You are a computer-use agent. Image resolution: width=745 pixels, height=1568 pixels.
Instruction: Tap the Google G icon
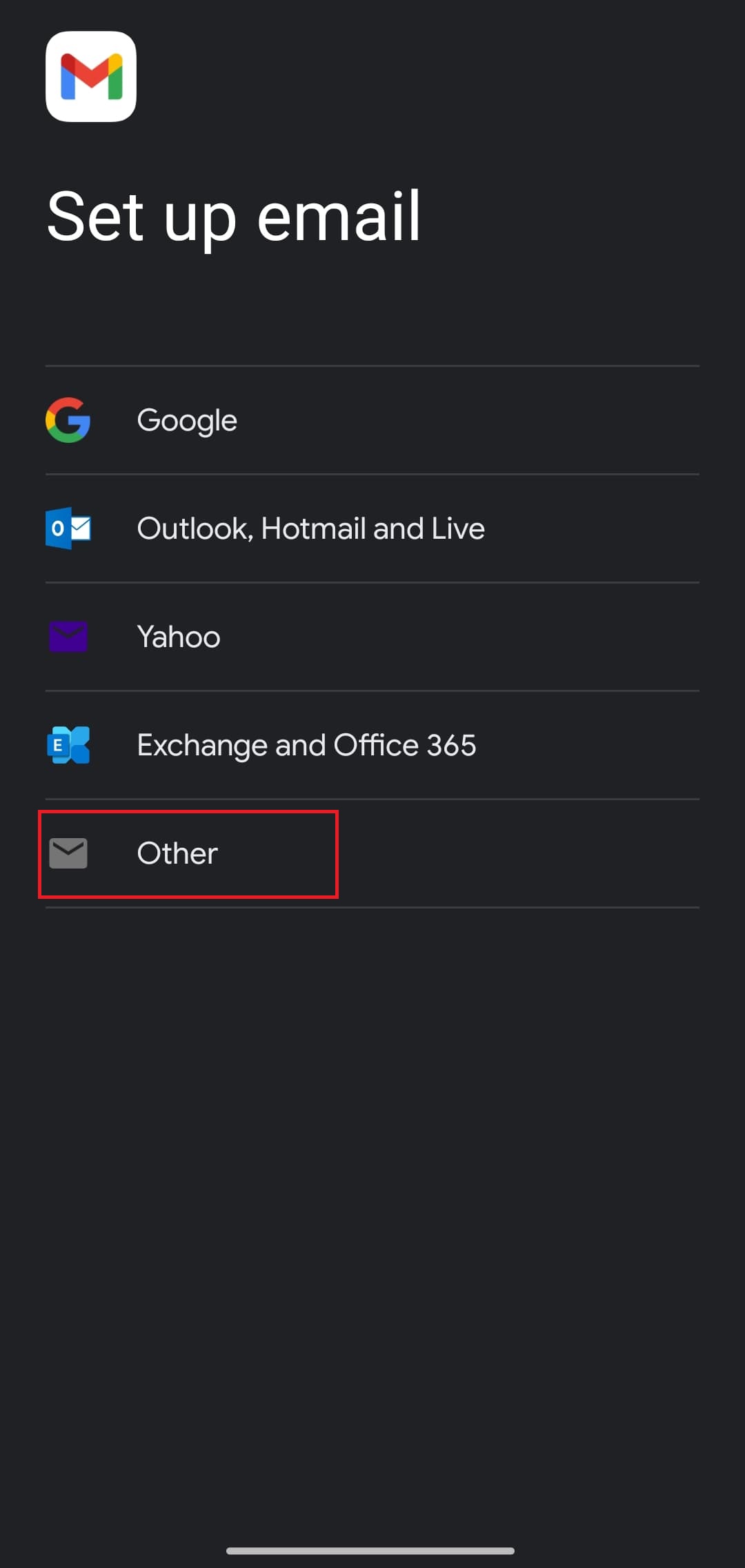[x=68, y=420]
